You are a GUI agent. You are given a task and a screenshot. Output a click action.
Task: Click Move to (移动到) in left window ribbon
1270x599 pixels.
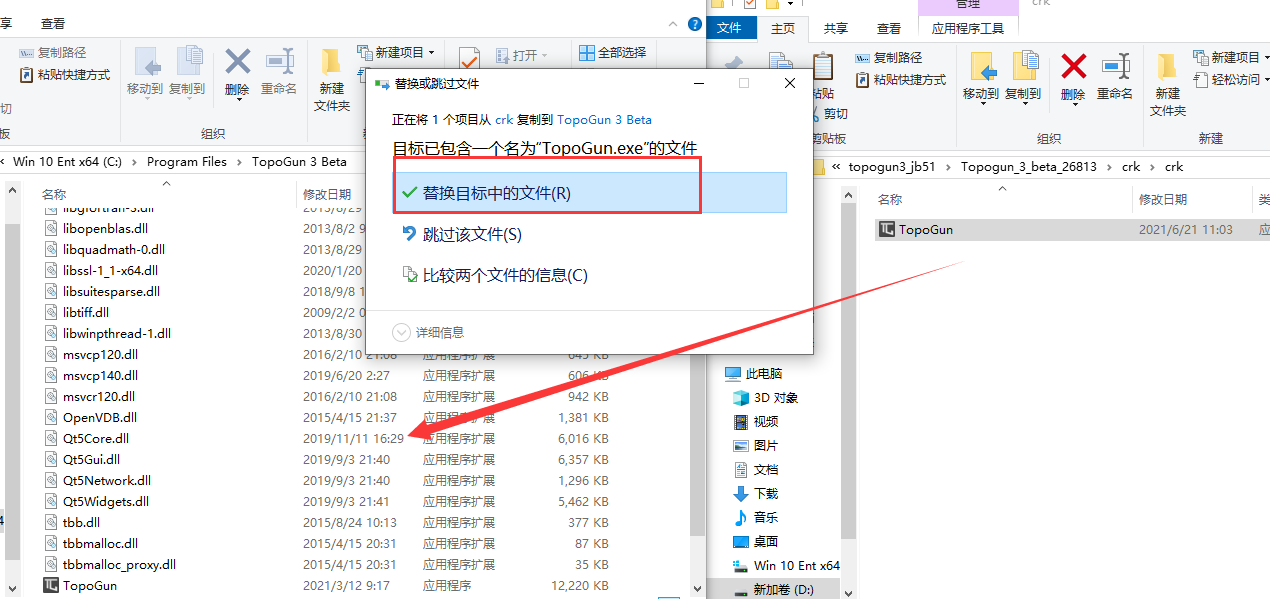(x=145, y=71)
